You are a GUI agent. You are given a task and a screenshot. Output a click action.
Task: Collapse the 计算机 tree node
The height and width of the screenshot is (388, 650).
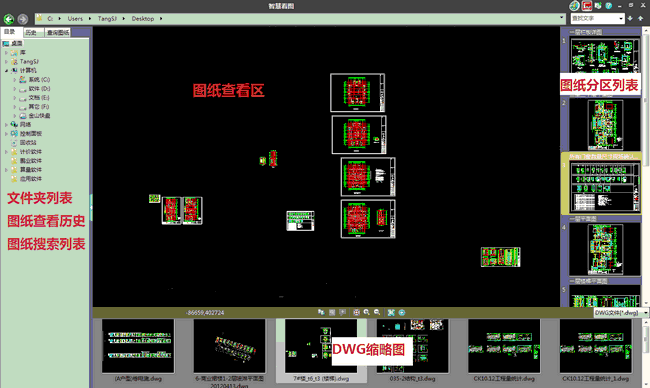point(6,70)
